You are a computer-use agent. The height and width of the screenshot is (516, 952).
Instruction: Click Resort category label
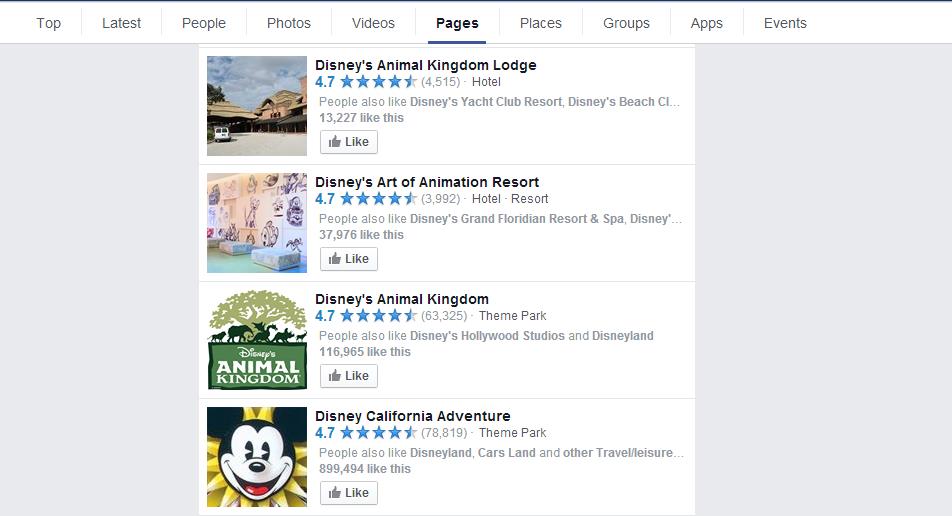(x=529, y=199)
